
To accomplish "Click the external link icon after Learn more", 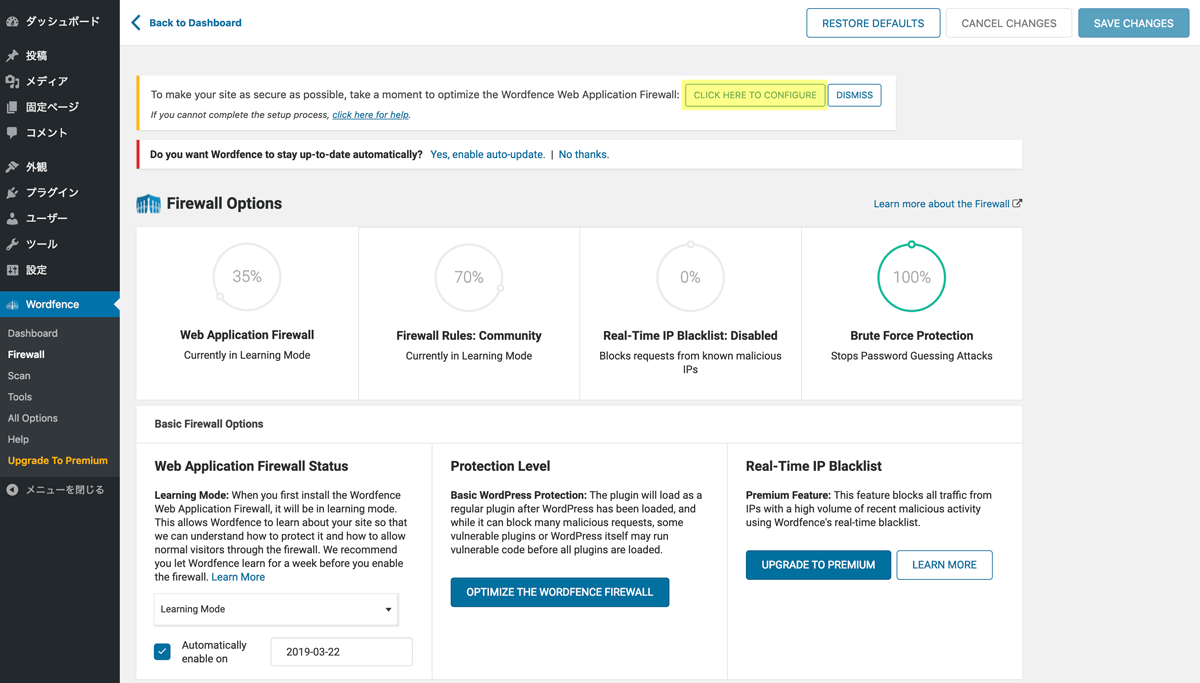I will [x=1017, y=203].
